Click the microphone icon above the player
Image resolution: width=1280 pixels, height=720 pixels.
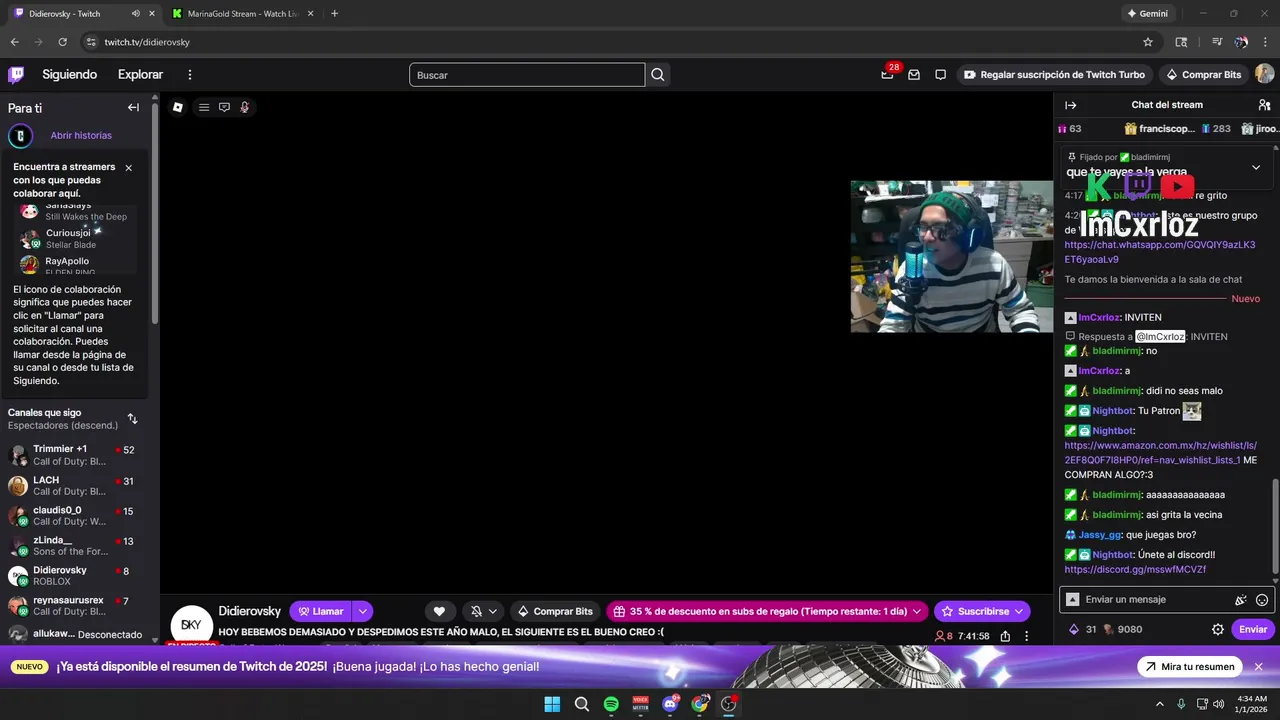pos(244,107)
